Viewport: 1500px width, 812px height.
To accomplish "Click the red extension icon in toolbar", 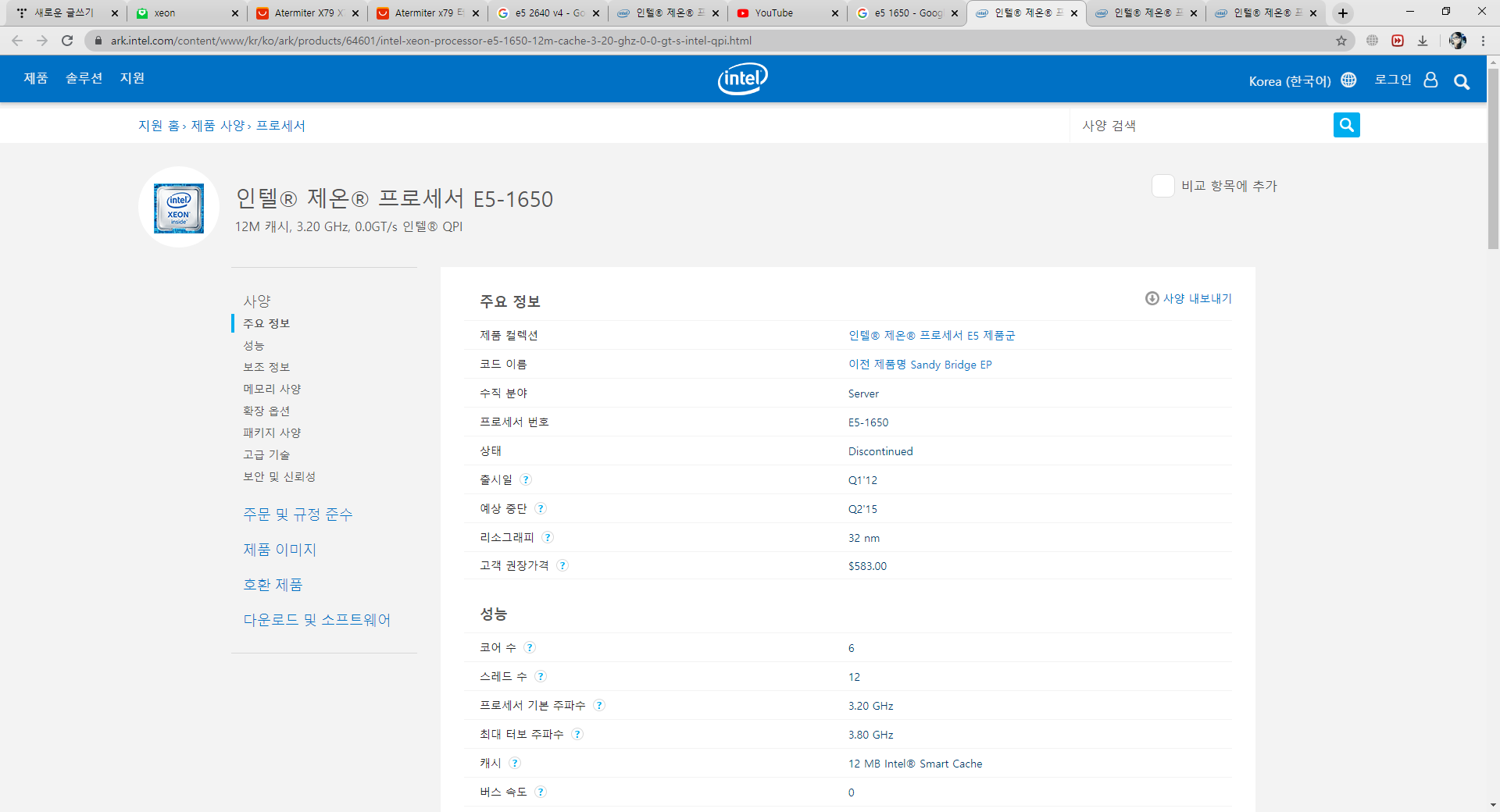I will [1398, 41].
